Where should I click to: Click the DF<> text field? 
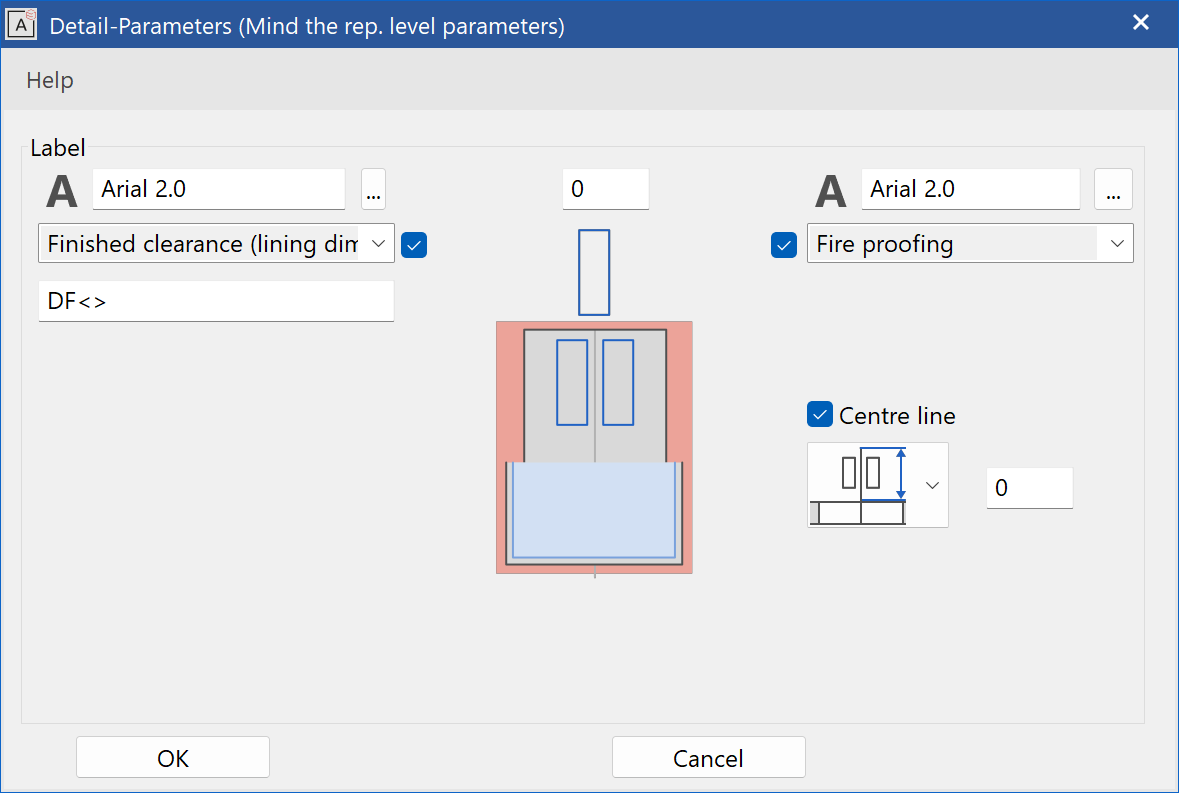(x=217, y=301)
